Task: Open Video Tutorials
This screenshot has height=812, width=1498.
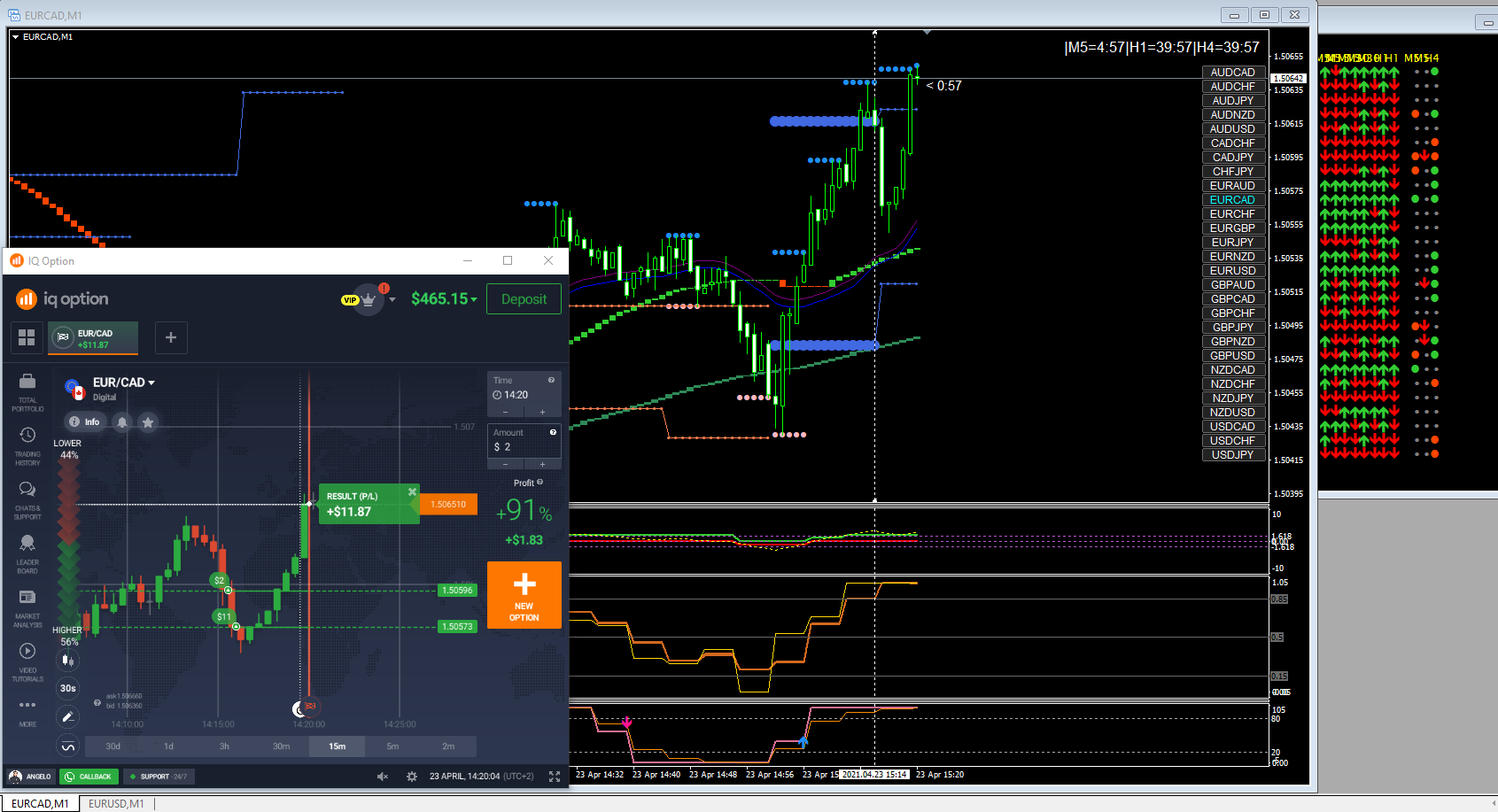Action: (27, 662)
